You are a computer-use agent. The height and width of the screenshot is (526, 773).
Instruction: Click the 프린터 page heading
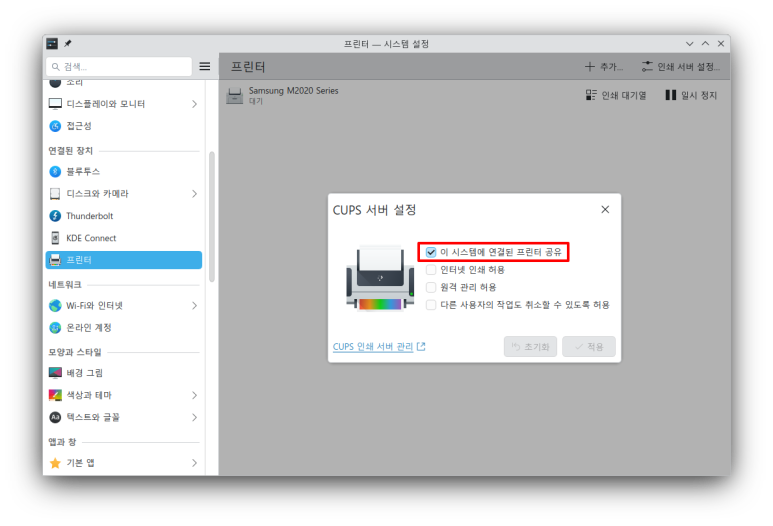pos(248,67)
